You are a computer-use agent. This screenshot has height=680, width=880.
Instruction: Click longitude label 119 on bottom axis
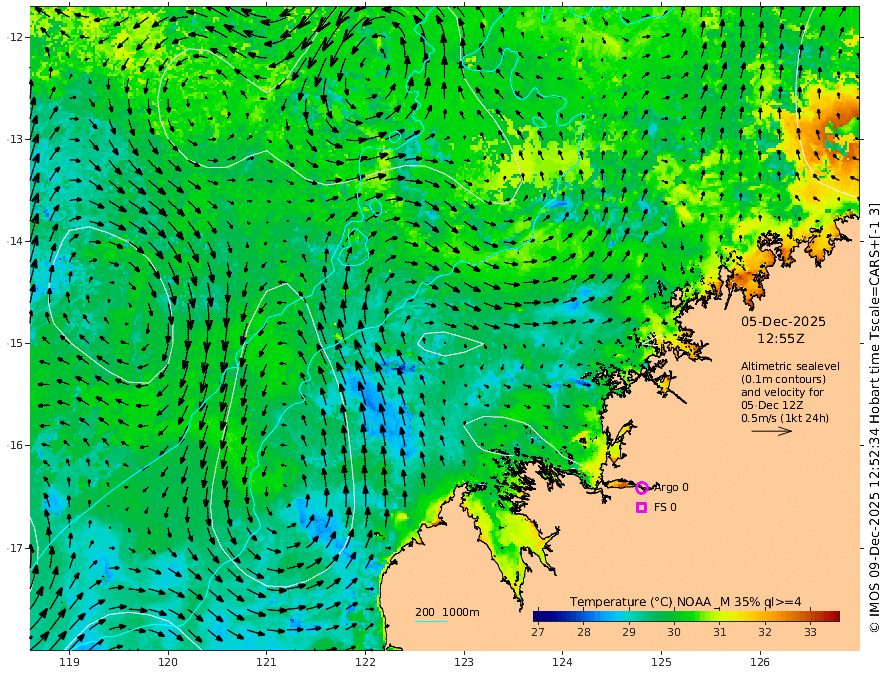69,662
